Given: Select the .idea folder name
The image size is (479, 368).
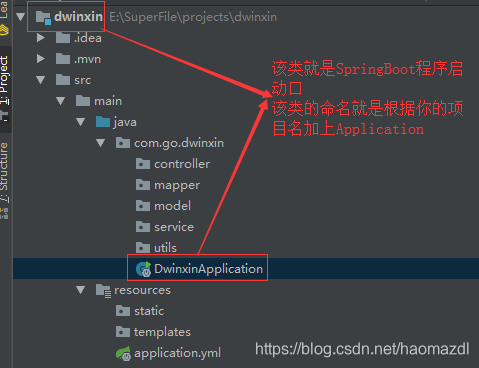Looking at the screenshot, I should (x=88, y=38).
